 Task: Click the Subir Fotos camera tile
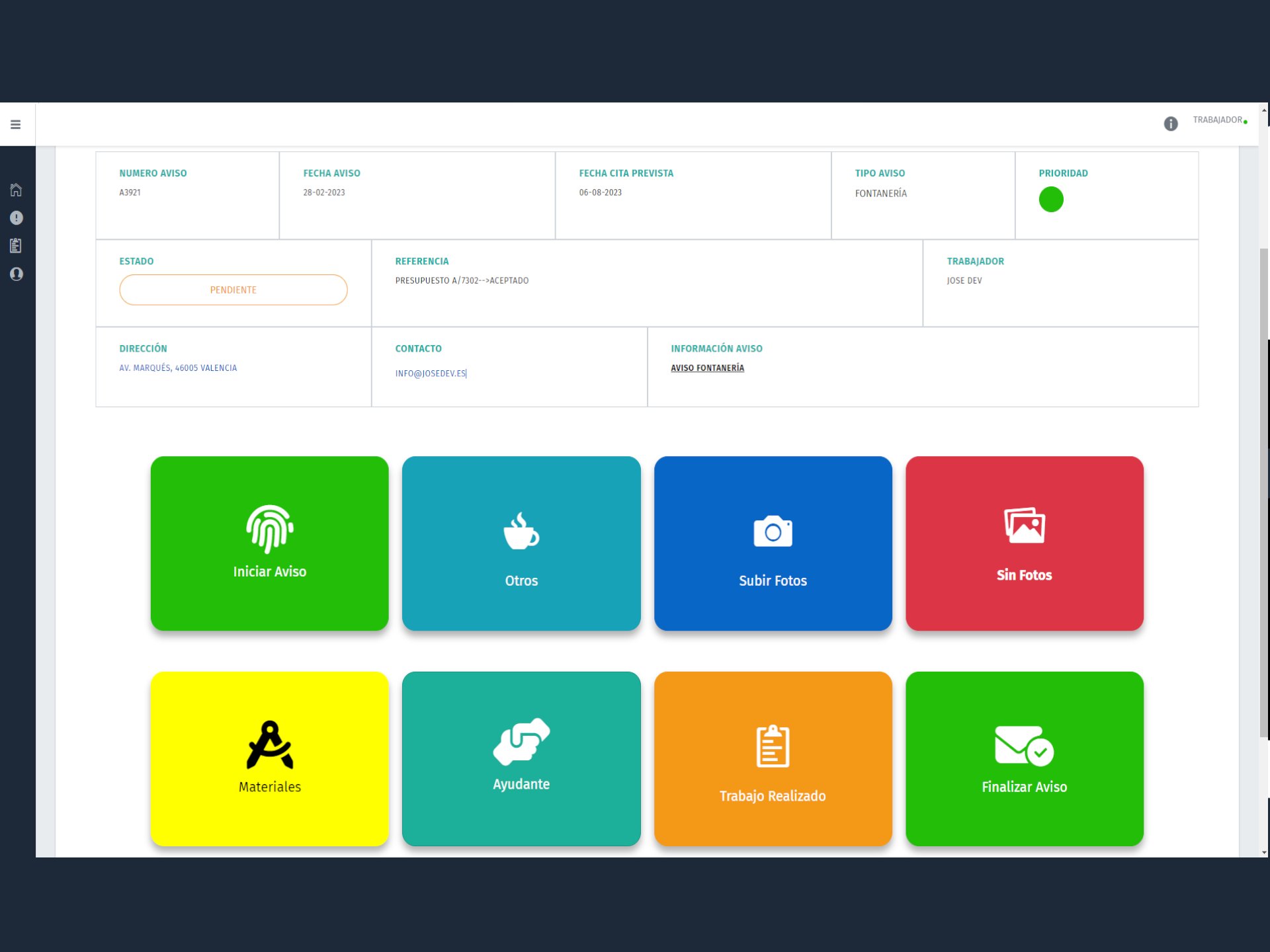[773, 543]
